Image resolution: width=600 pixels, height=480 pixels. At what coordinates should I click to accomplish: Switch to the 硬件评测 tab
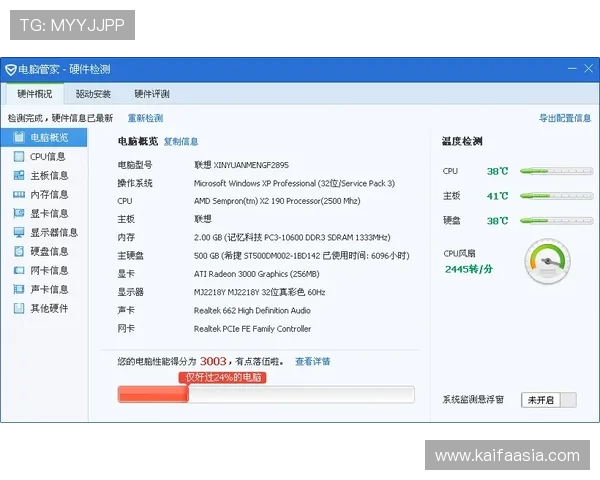click(152, 94)
